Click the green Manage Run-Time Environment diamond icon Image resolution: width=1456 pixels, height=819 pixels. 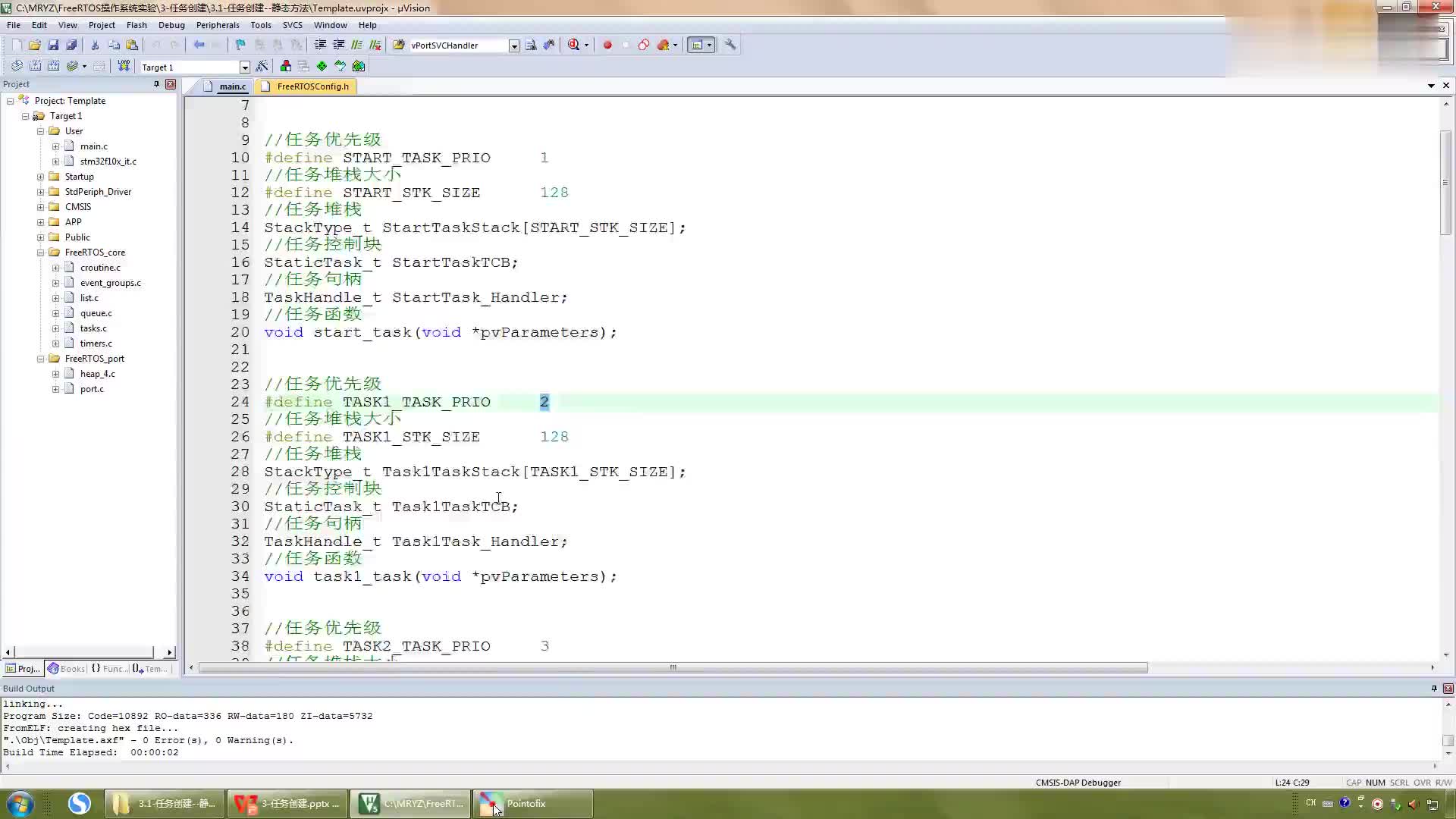[322, 66]
